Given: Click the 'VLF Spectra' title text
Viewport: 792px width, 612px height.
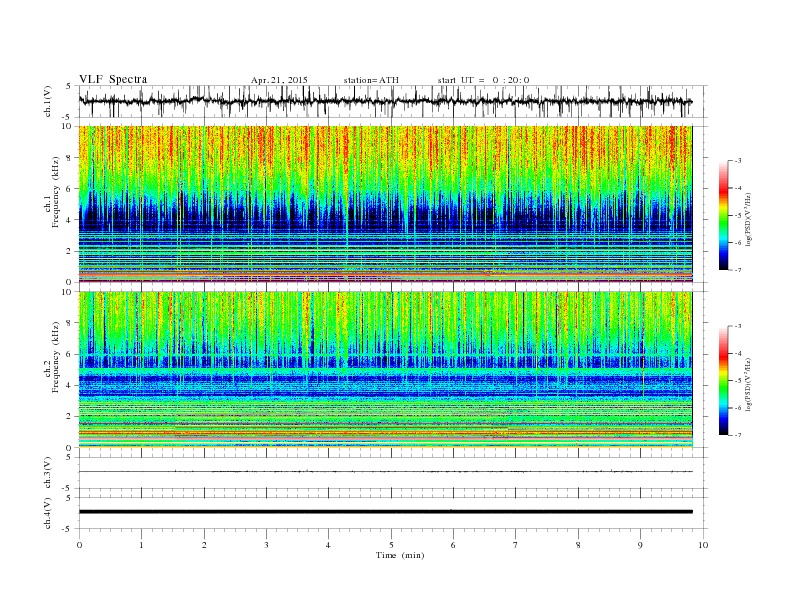Looking at the screenshot, I should (x=113, y=79).
